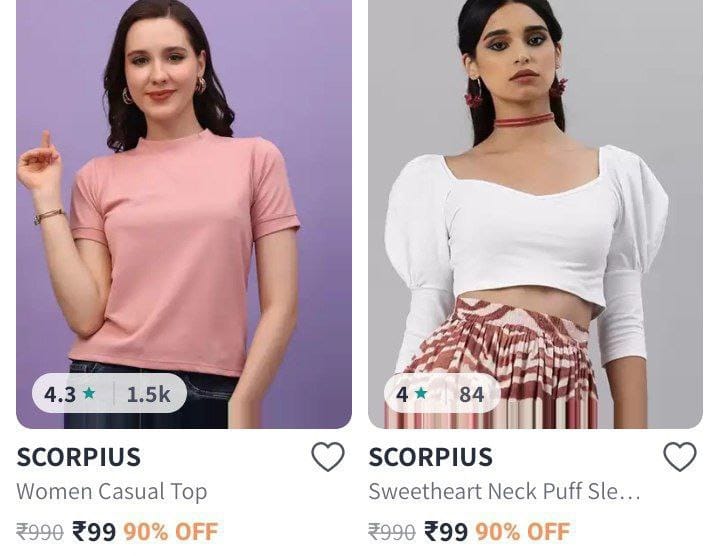Open the Sweetheart Neck Puff Sle… title
The height and width of the screenshot is (556, 720).
(504, 492)
